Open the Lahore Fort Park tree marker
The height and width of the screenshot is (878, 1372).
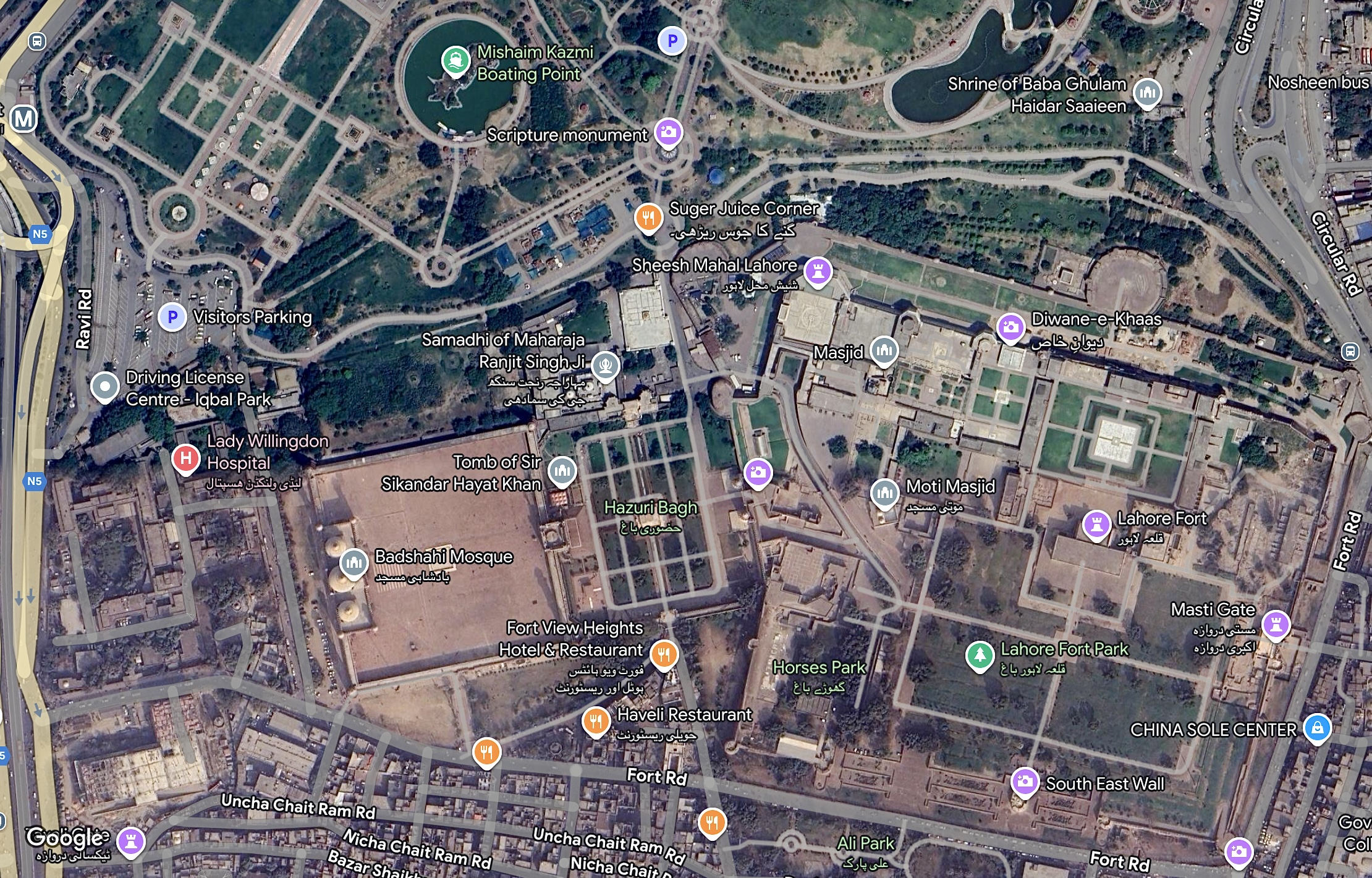(x=980, y=655)
